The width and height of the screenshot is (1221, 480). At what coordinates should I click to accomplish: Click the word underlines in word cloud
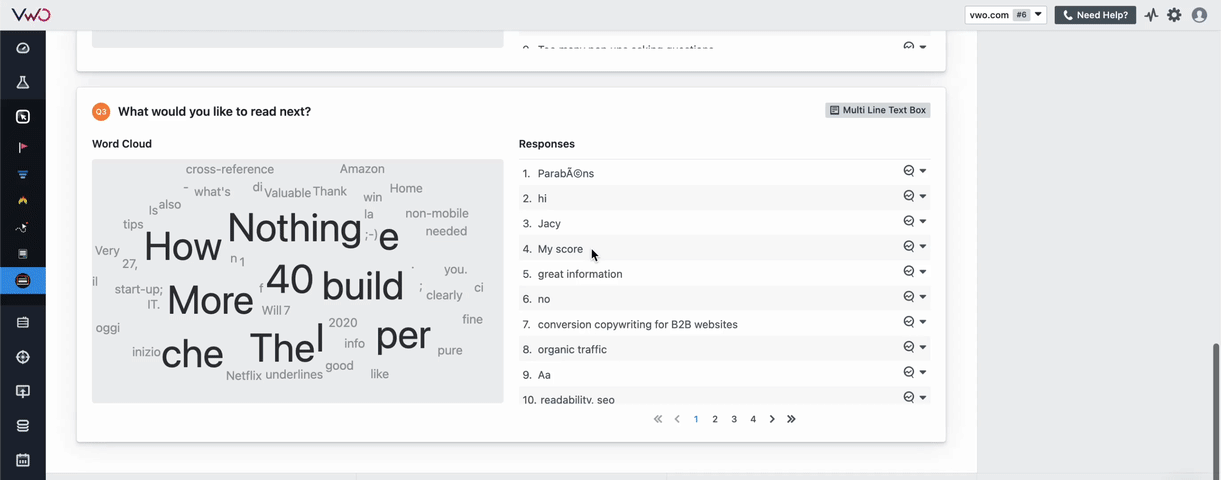294,375
